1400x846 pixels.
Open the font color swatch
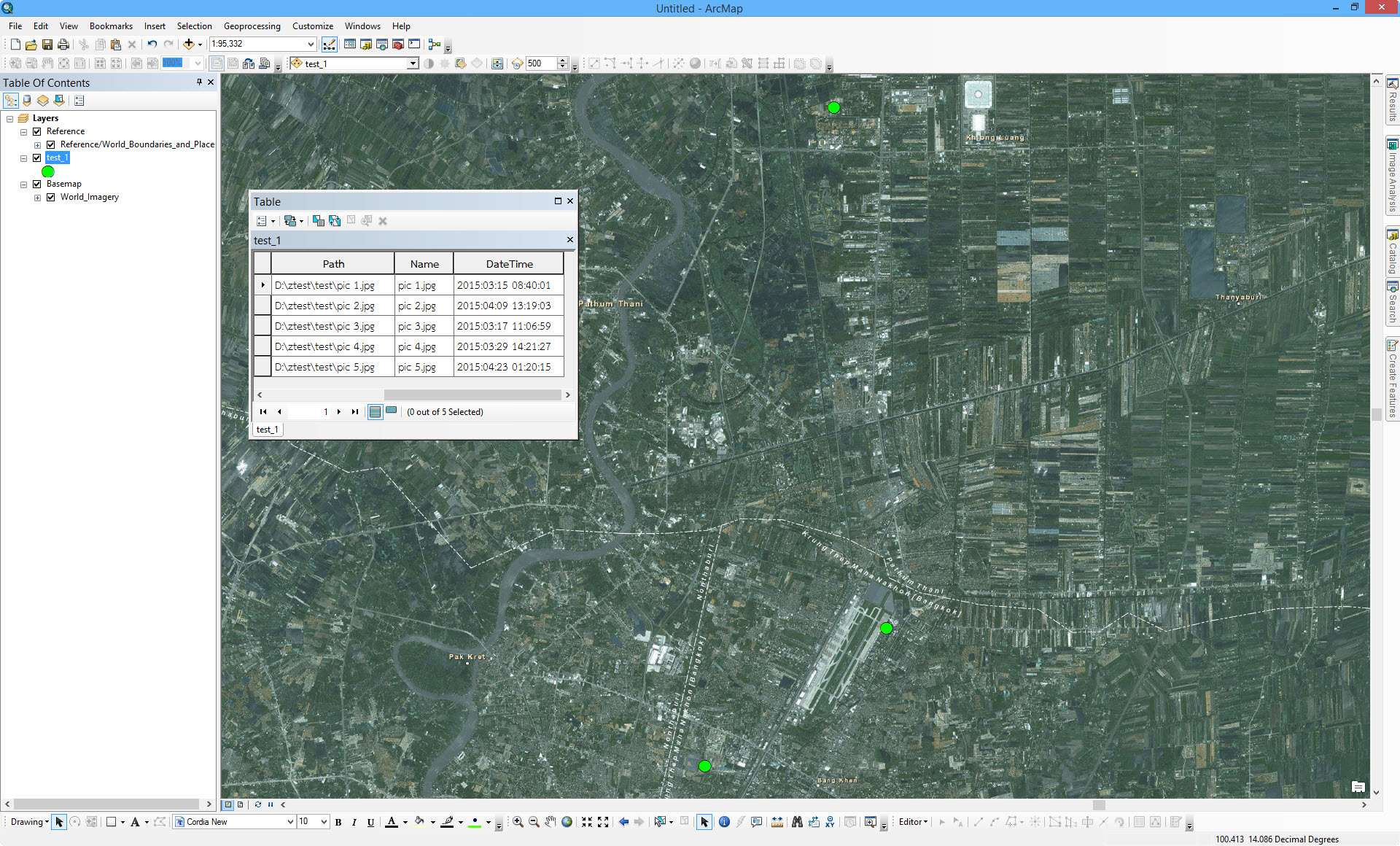(392, 822)
